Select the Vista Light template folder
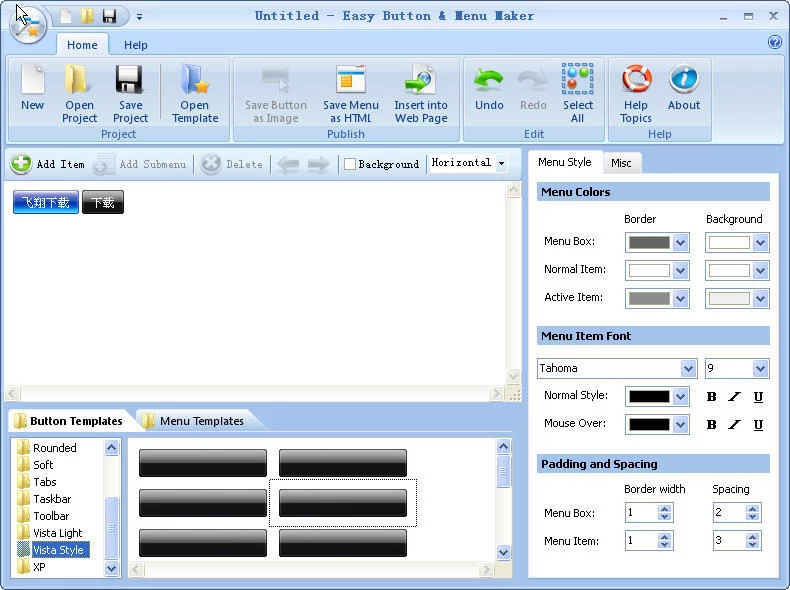Screen dimensions: 790x590 pos(57,533)
